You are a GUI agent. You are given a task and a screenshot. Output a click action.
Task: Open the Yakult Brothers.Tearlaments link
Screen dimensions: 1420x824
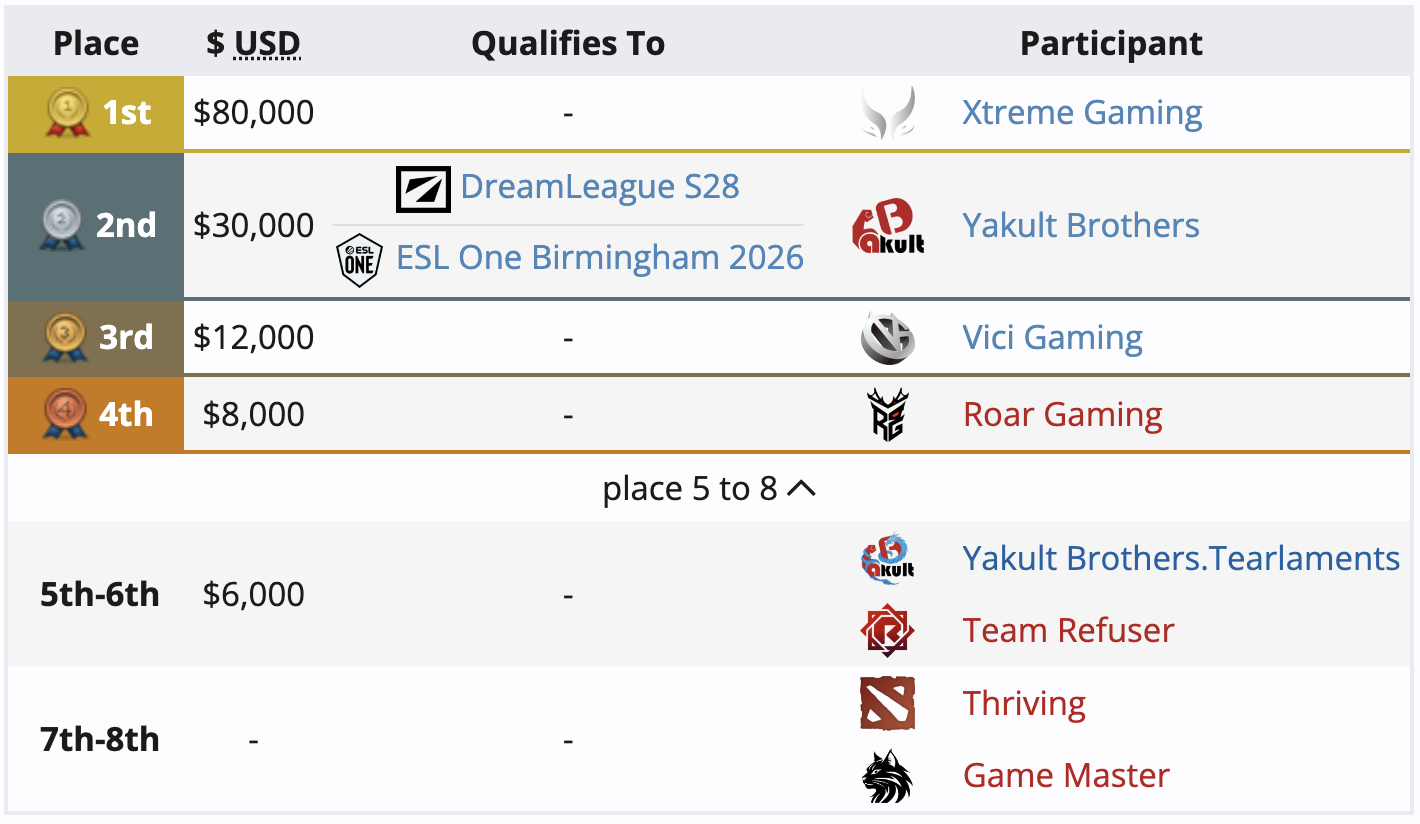pos(1180,558)
